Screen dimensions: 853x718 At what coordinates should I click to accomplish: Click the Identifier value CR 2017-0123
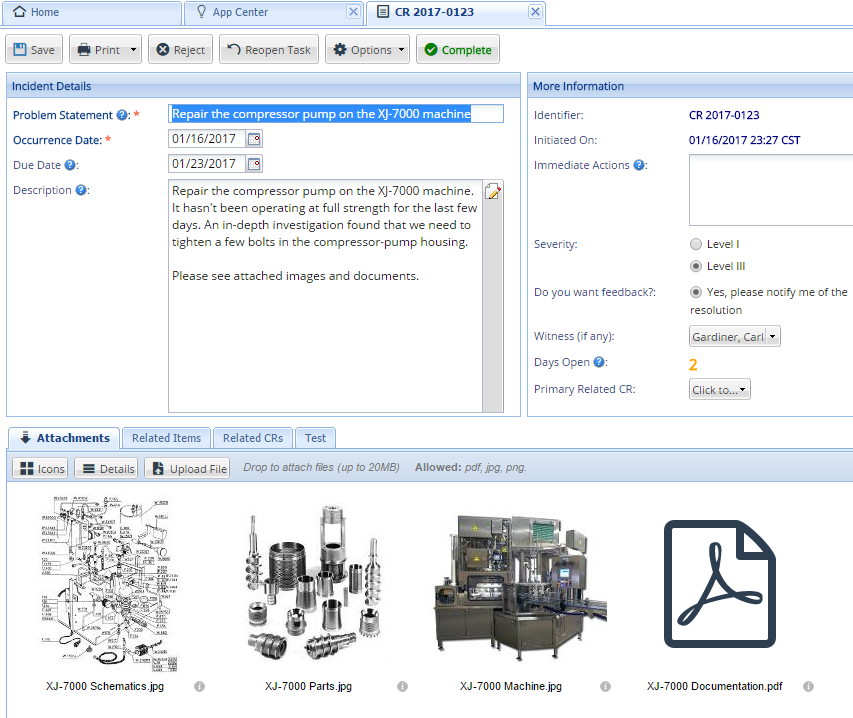click(x=724, y=115)
